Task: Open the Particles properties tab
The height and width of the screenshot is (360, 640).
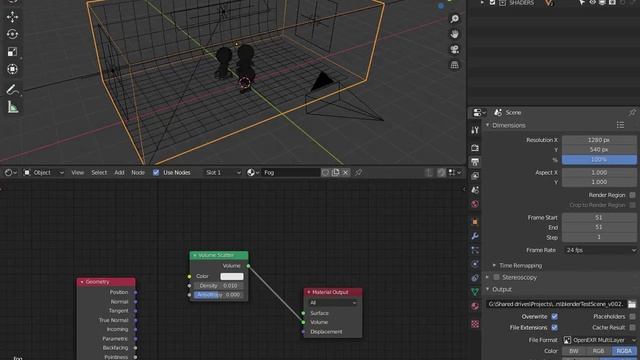Action: 475,250
